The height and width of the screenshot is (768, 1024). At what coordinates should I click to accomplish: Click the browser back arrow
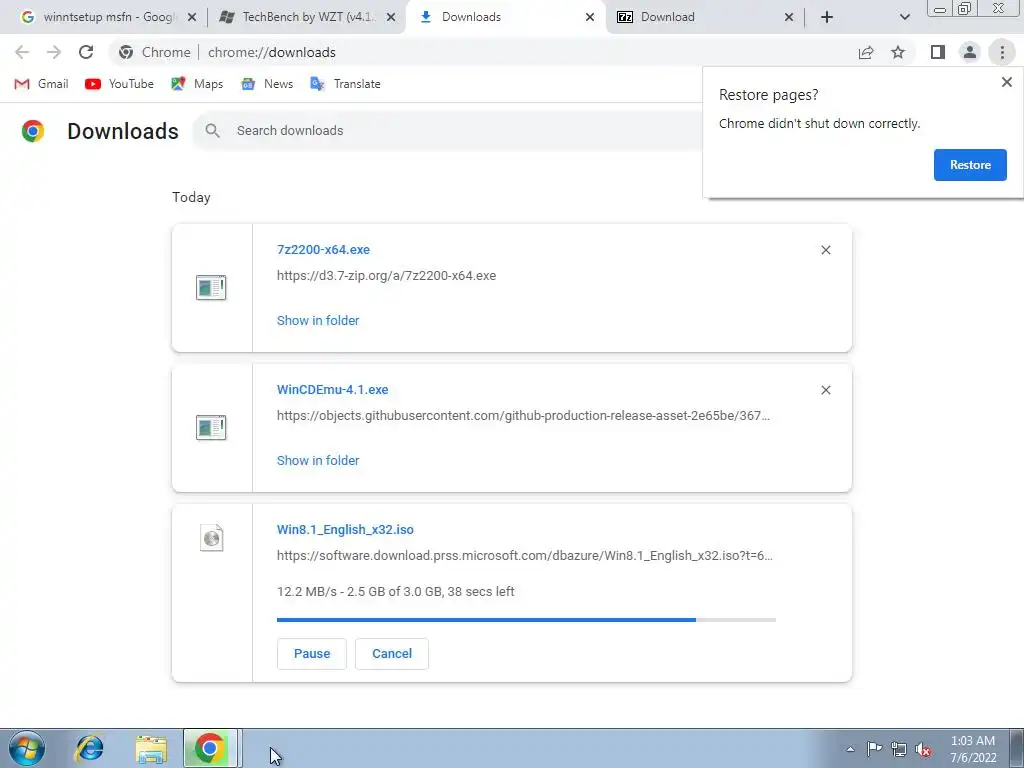click(22, 52)
